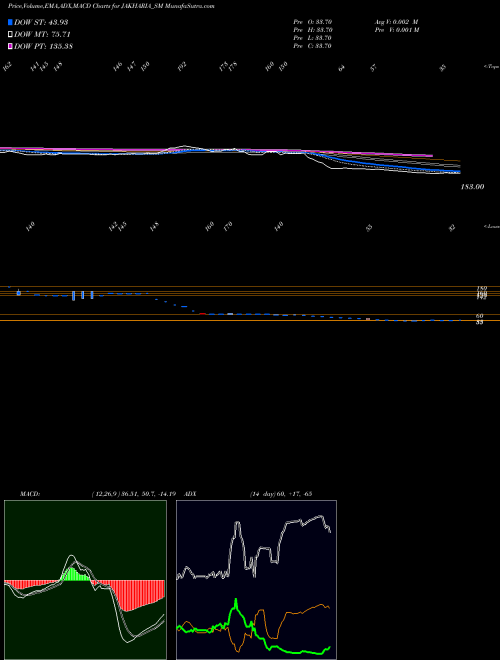Click the 173 top label
This screenshot has height=660, width=500.
click(x=223, y=66)
